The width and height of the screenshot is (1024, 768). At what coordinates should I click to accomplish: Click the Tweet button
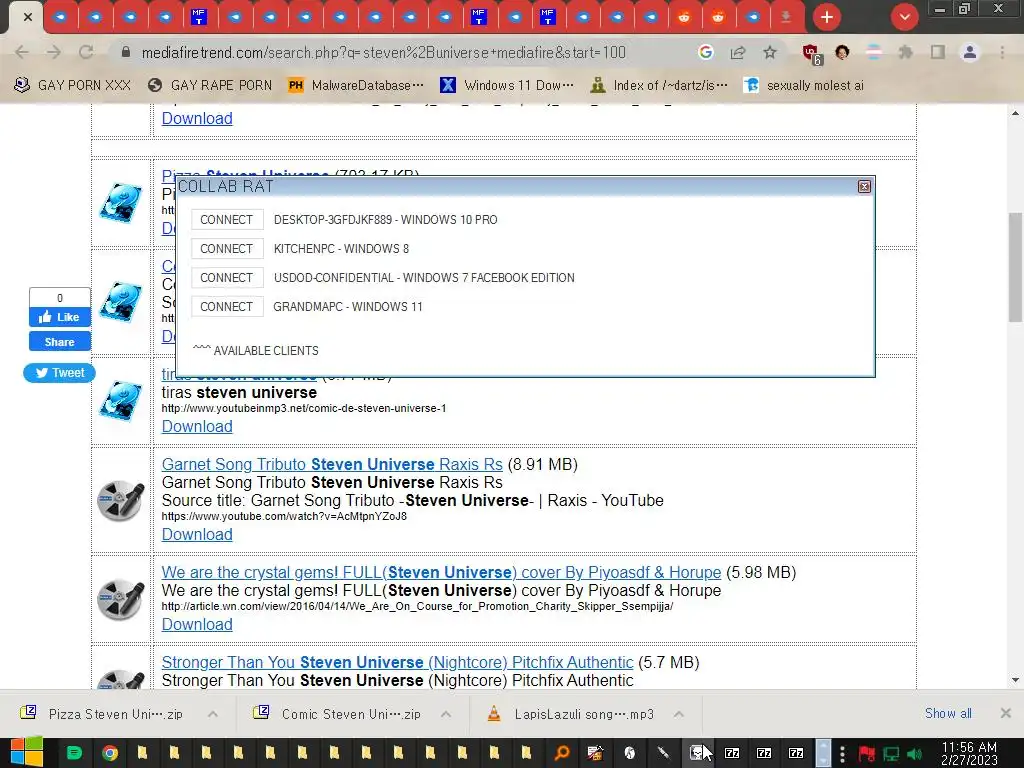[x=59, y=373]
